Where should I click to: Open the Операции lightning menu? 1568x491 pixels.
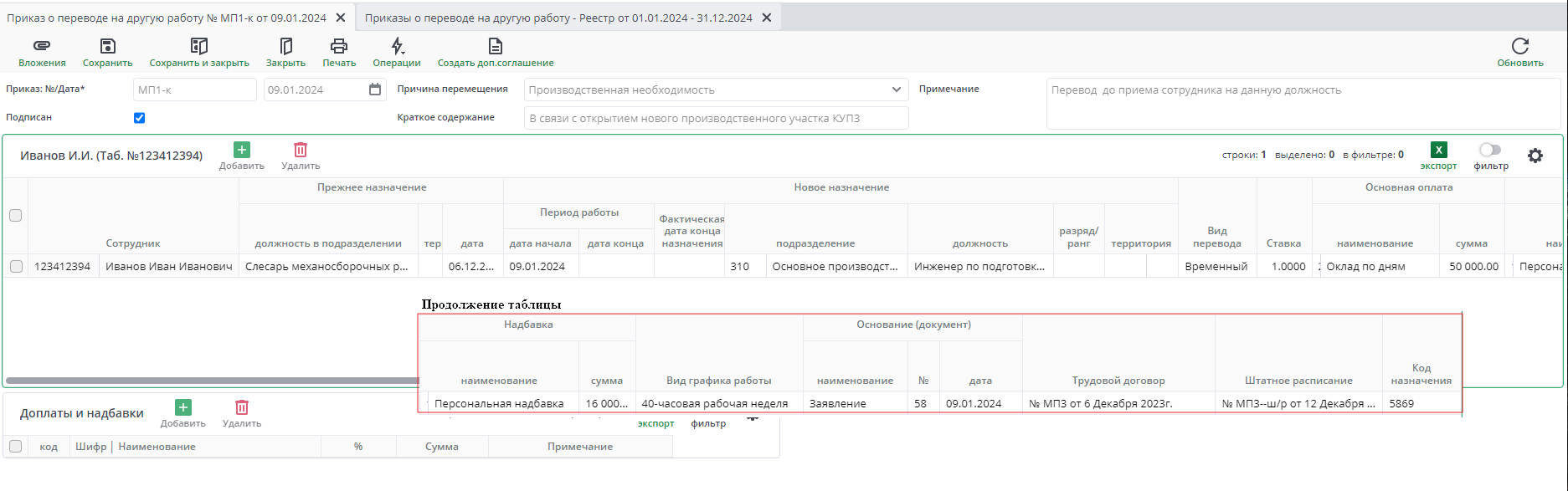tap(397, 46)
